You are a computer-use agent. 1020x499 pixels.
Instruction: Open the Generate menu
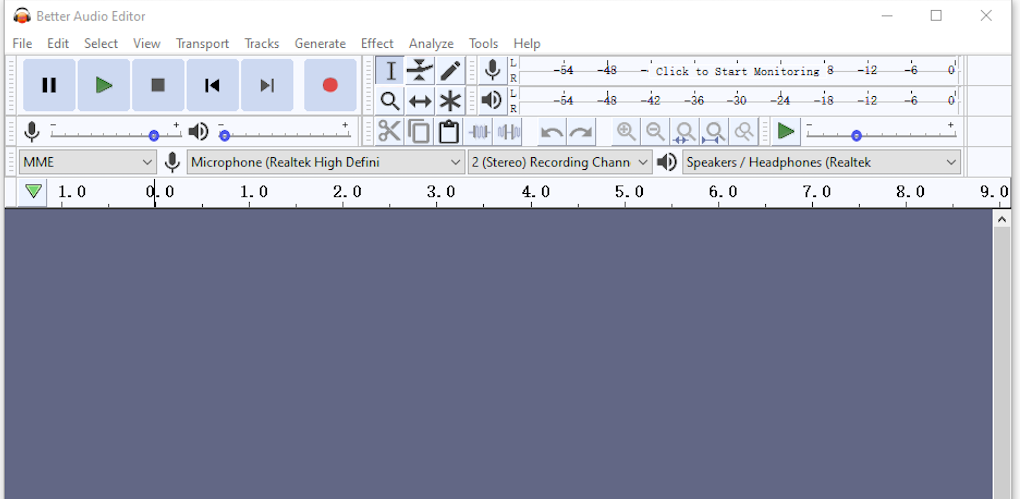pyautogui.click(x=320, y=43)
